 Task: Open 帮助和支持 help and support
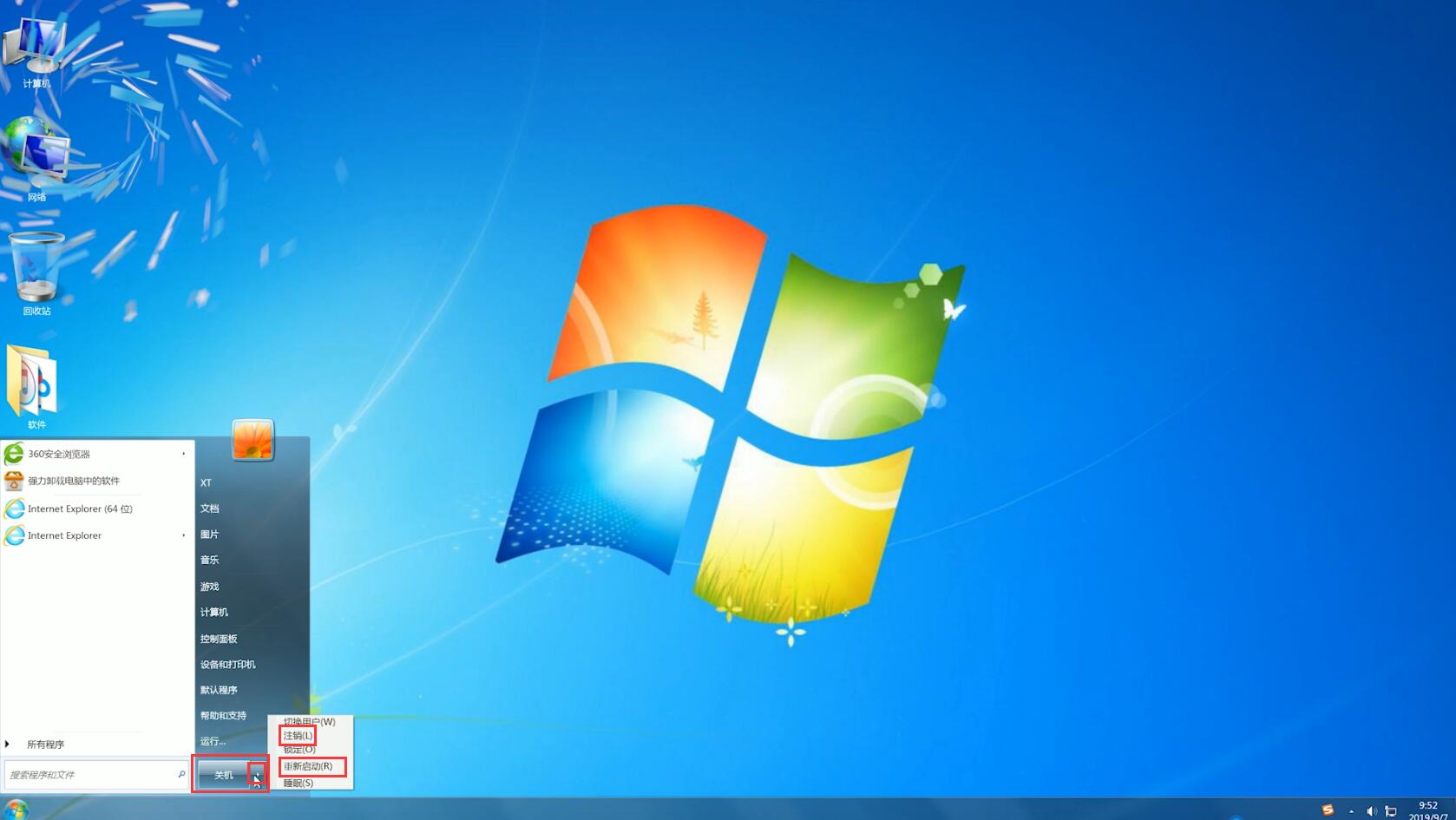tap(223, 716)
